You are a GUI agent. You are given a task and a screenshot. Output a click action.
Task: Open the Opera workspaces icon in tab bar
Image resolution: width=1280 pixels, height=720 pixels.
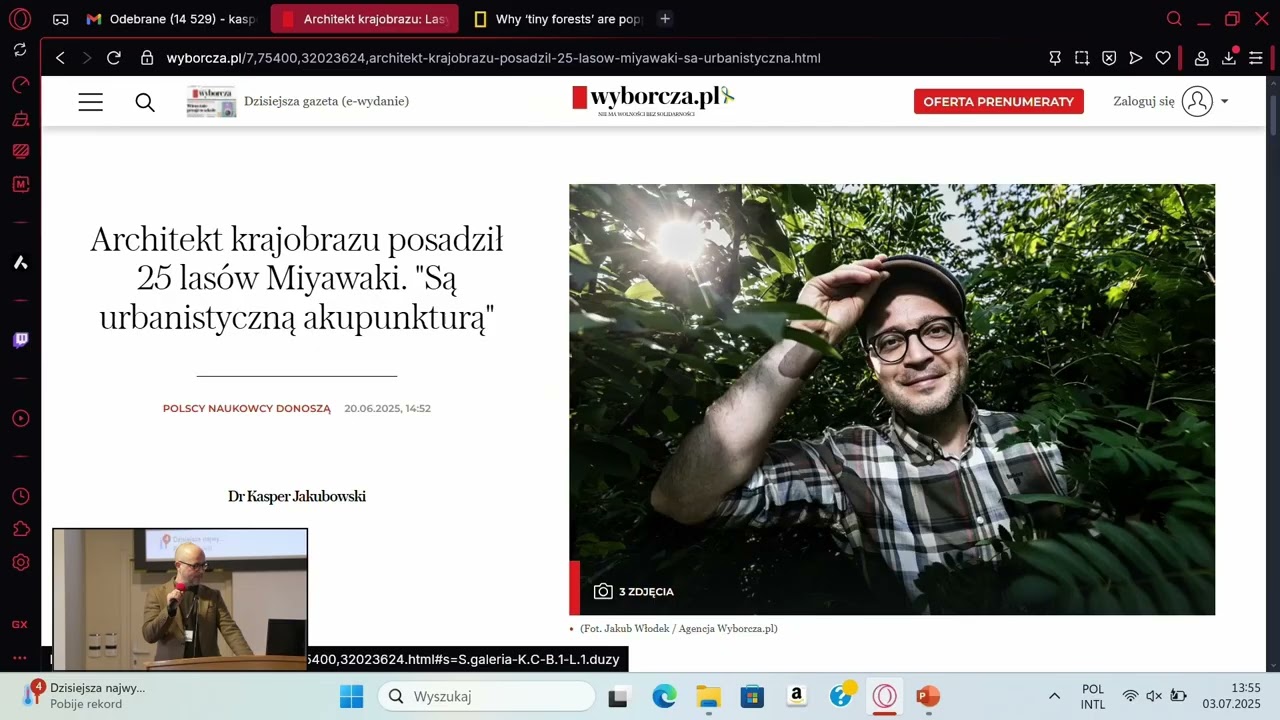click(61, 19)
